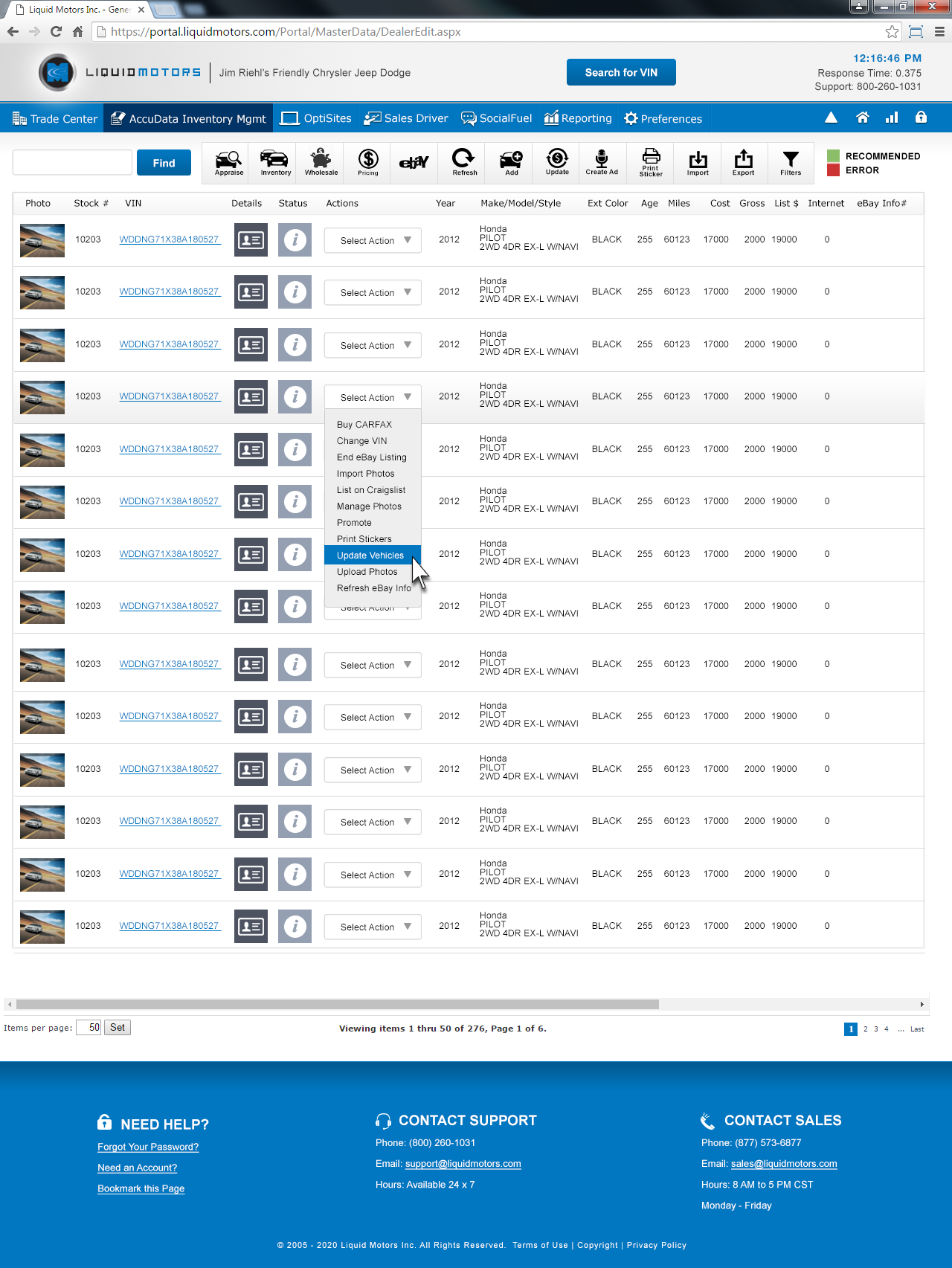Open the Wholesale piggy bank icon
The image size is (952, 1268).
[x=321, y=162]
